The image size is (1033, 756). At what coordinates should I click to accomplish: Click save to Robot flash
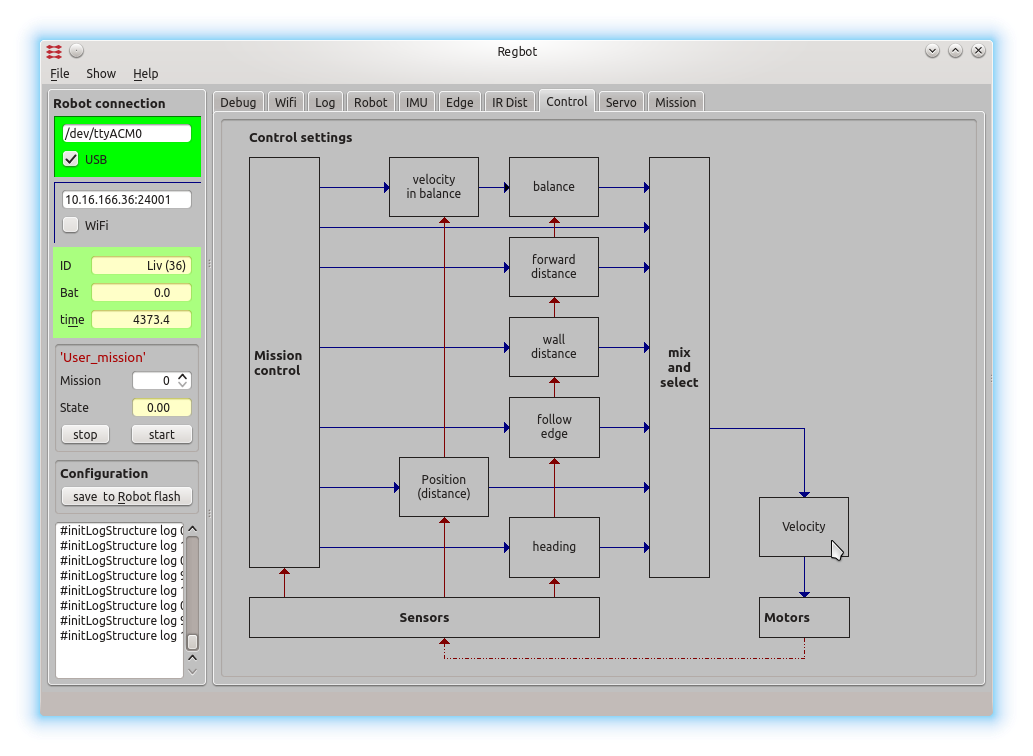click(x=126, y=497)
